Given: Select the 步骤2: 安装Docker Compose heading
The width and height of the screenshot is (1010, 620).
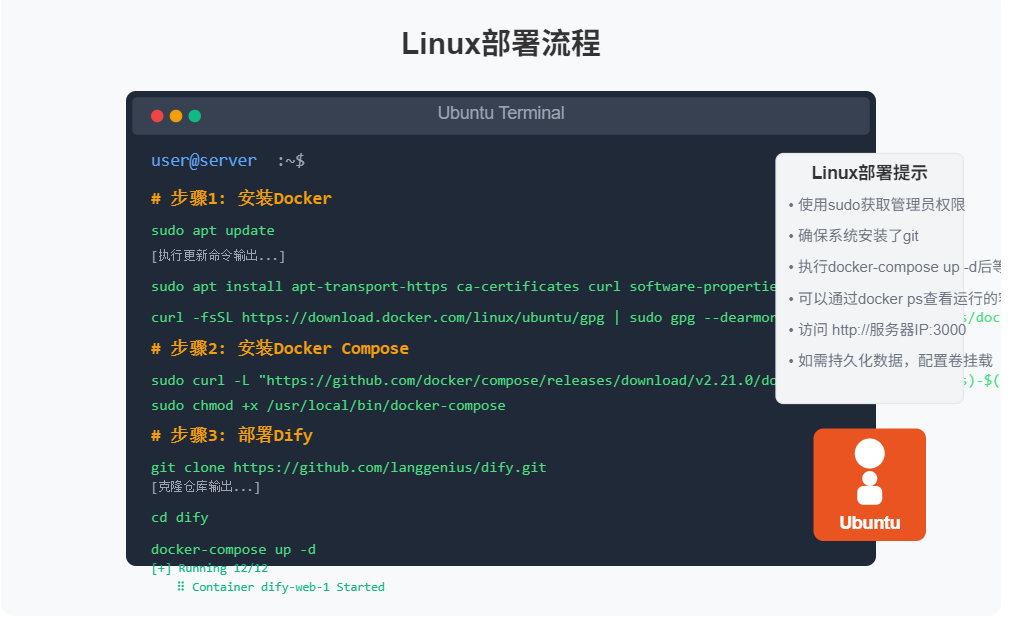Looking at the screenshot, I should coord(282,350).
